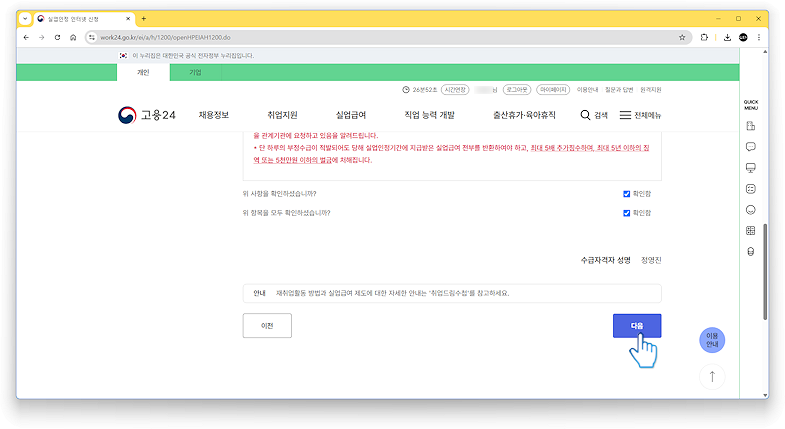The width and height of the screenshot is (785, 429).
Task: Open the 이용안내 link in top bar
Action: tap(587, 90)
